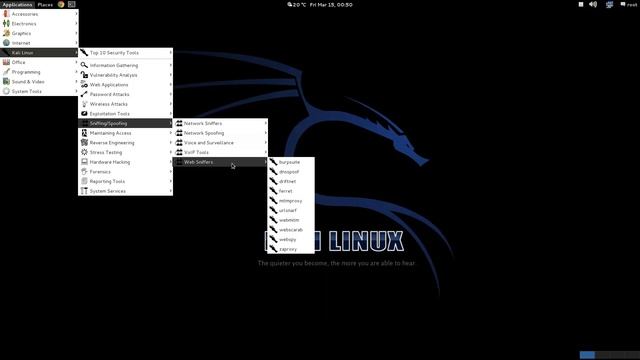Click the Reverse Engineering icon
The width and height of the screenshot is (640, 360).
[x=84, y=142]
